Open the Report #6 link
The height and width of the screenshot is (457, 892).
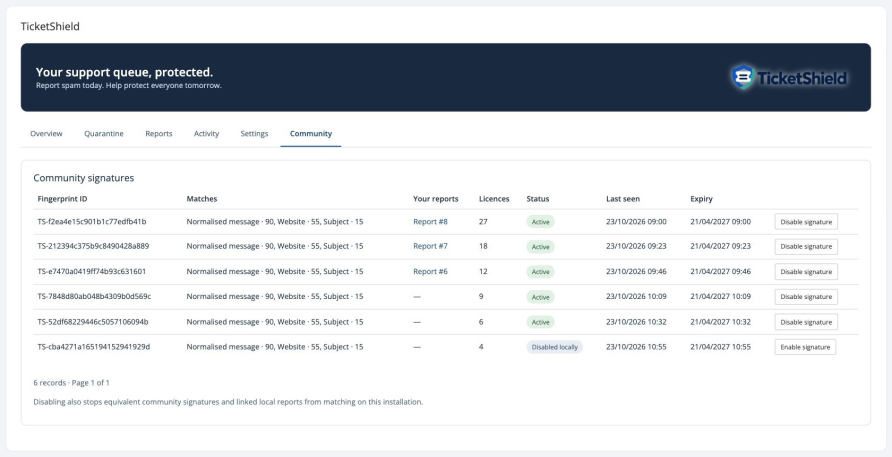coord(431,271)
